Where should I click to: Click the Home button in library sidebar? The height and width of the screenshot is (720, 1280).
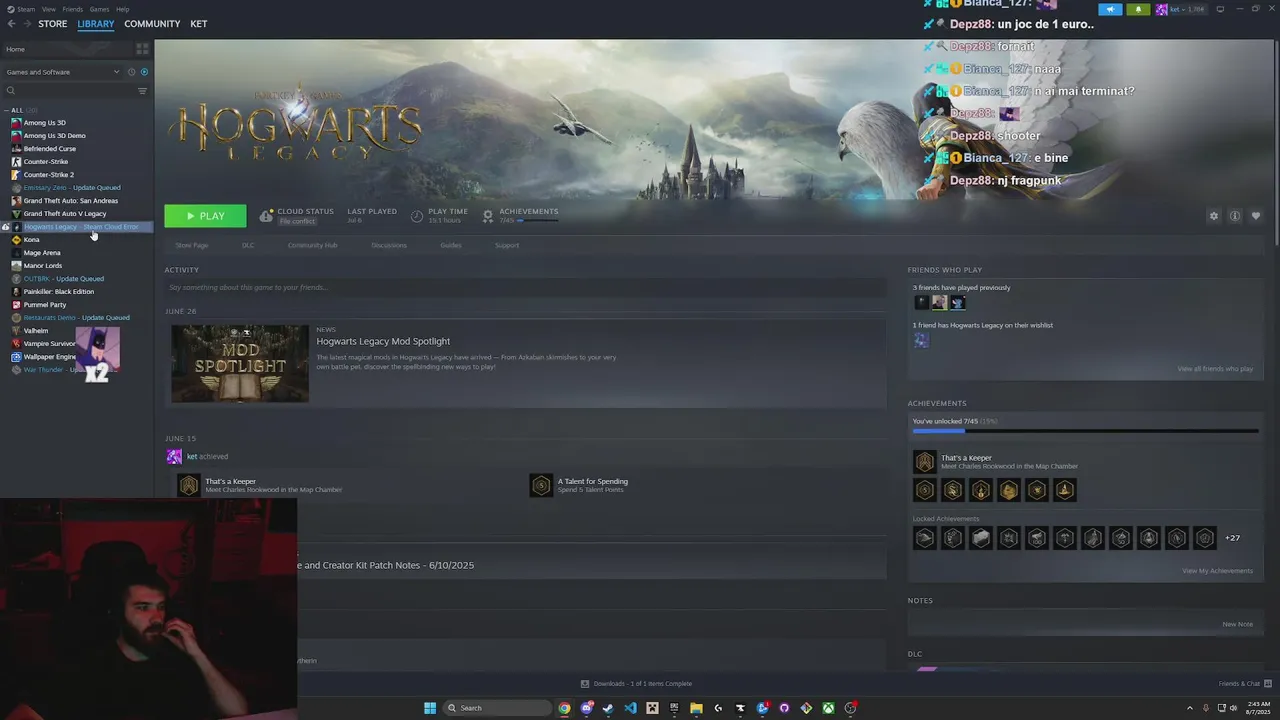point(66,49)
